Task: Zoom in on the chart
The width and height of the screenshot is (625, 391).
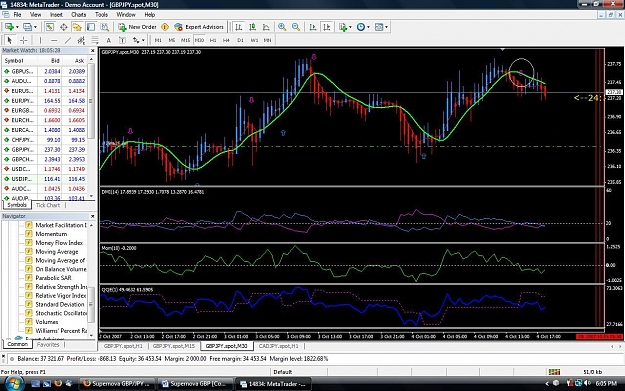Action: point(282,27)
